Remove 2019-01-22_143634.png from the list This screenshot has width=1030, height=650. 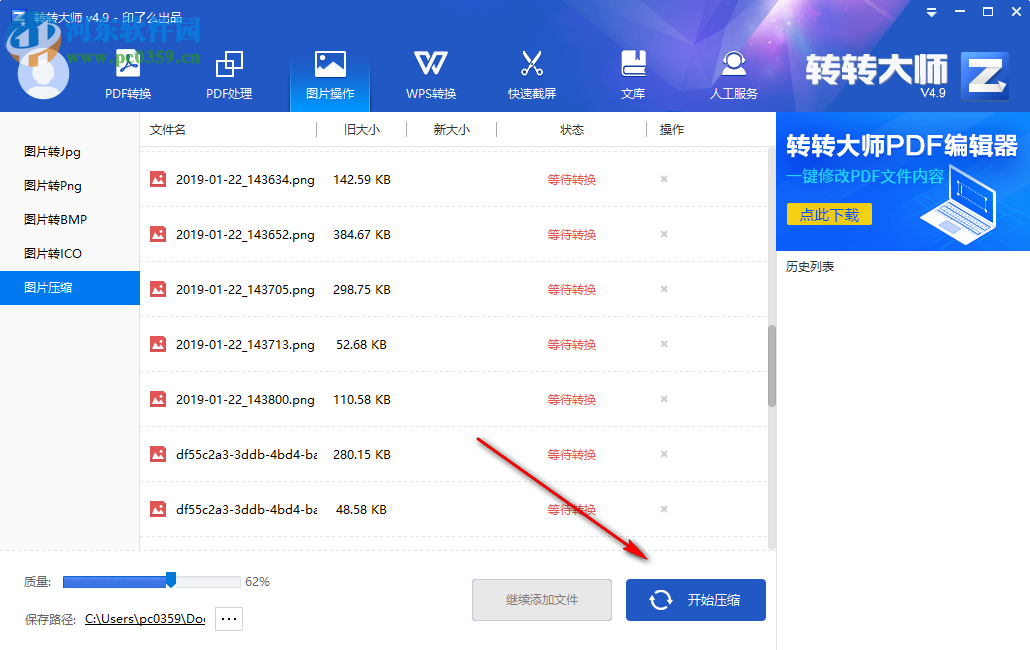(x=663, y=179)
